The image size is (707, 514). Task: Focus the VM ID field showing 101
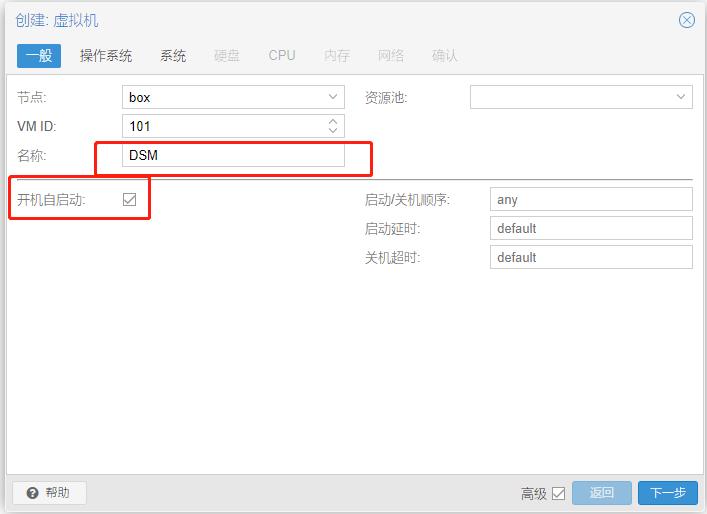[233, 126]
